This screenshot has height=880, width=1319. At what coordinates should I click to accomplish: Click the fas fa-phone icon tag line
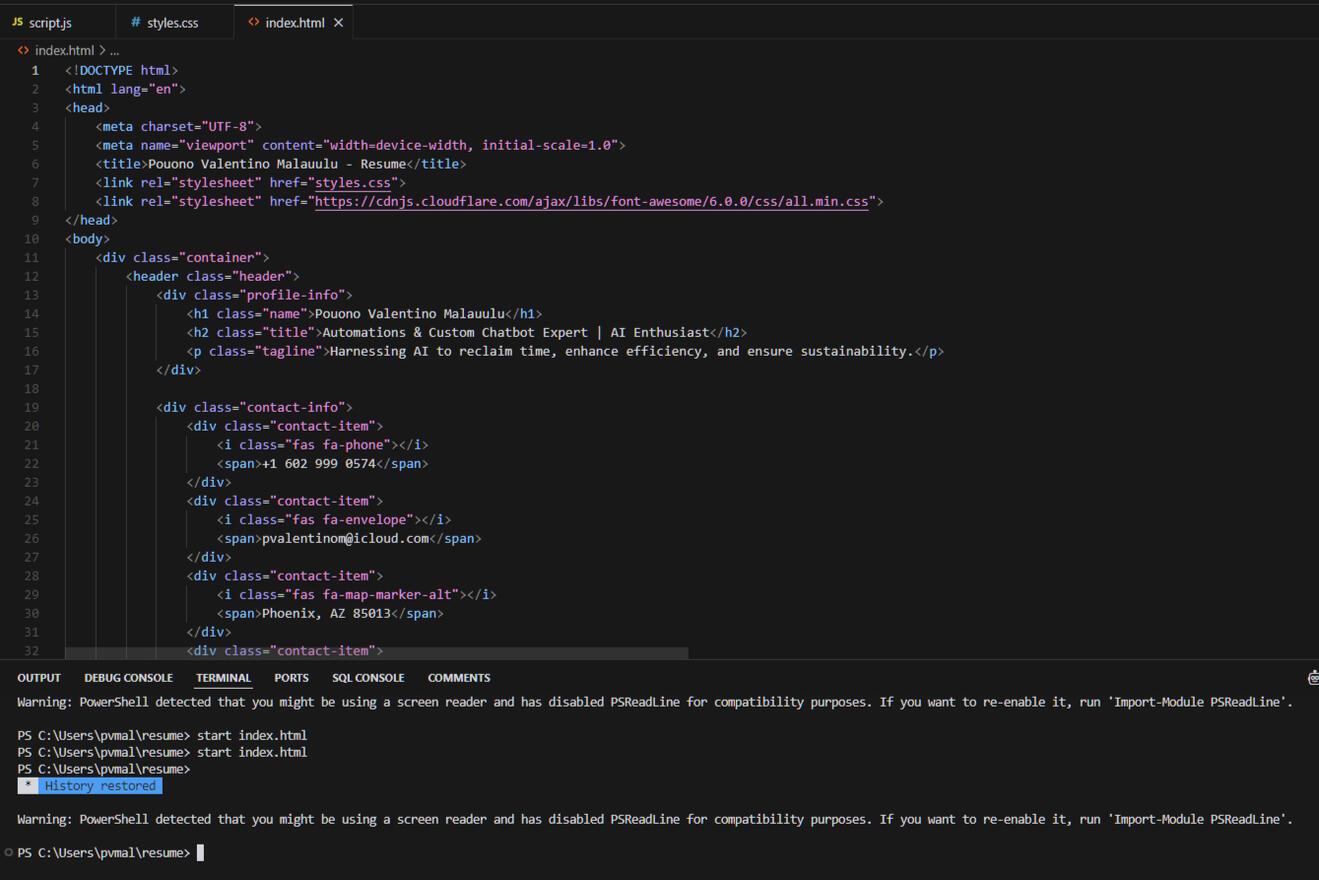323,445
